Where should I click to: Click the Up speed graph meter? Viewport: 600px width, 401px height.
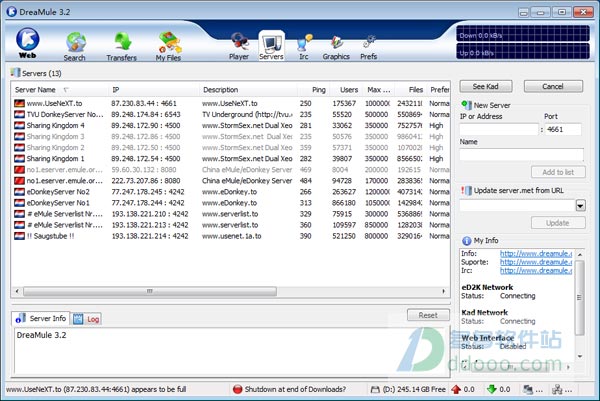523,51
